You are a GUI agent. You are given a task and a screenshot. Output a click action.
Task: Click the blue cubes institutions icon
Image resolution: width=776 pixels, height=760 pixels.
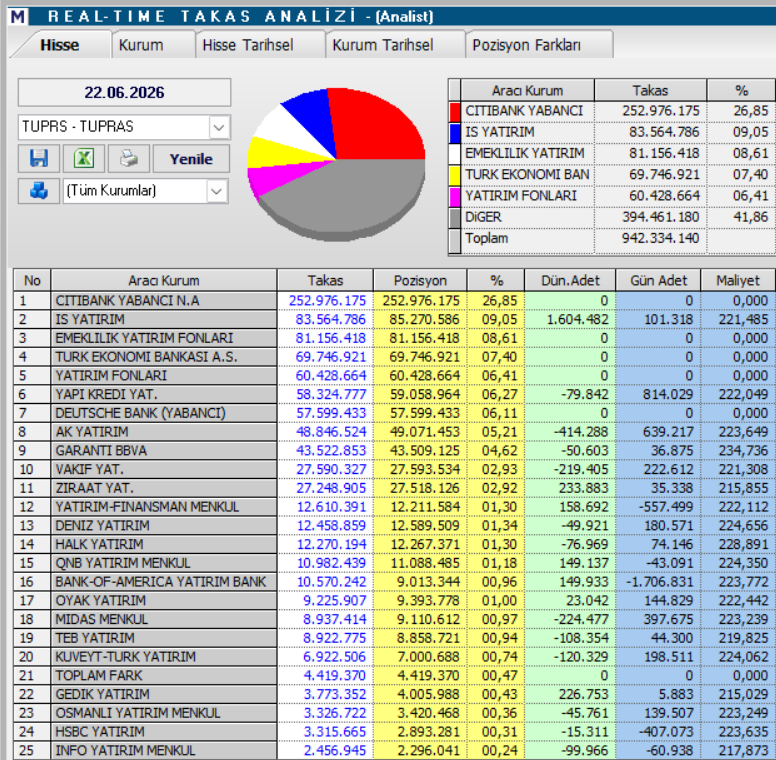click(39, 191)
